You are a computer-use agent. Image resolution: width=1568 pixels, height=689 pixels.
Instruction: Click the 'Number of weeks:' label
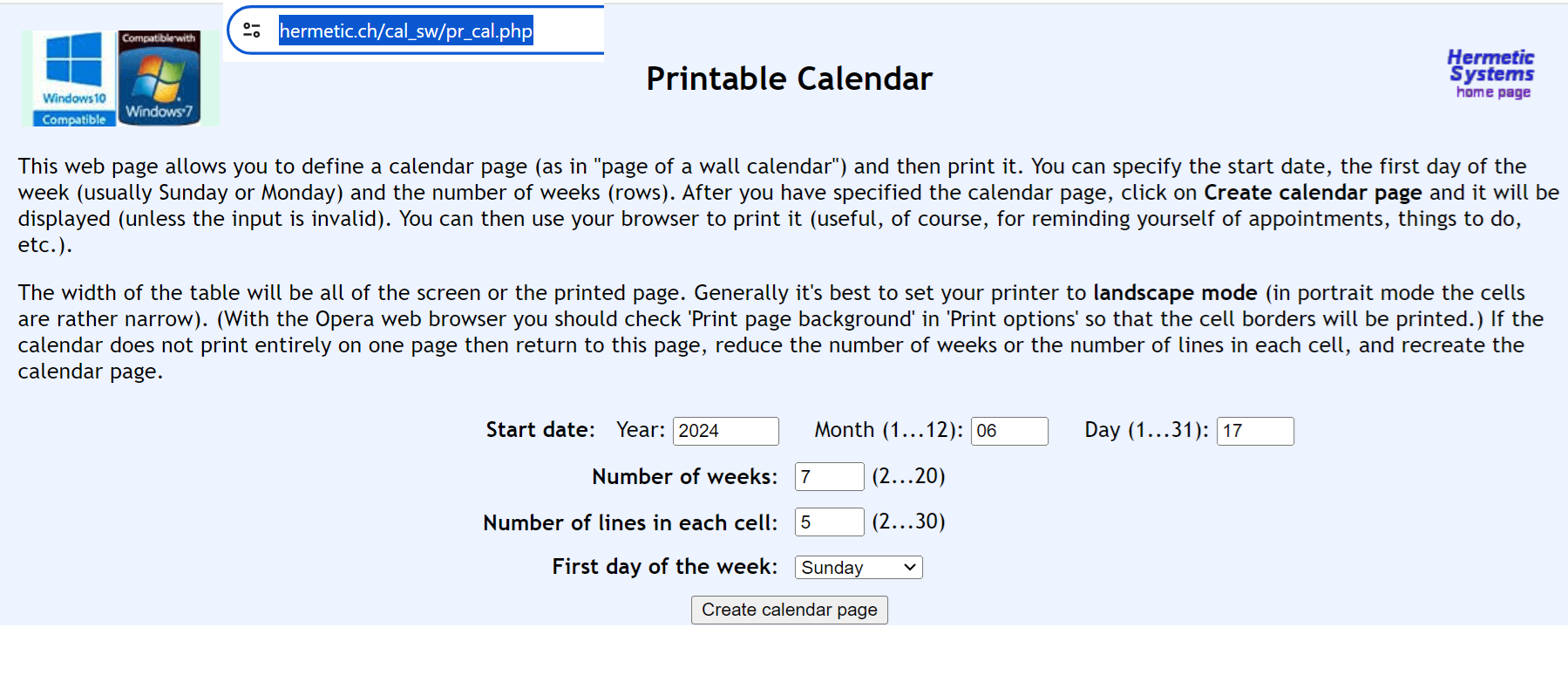(684, 477)
